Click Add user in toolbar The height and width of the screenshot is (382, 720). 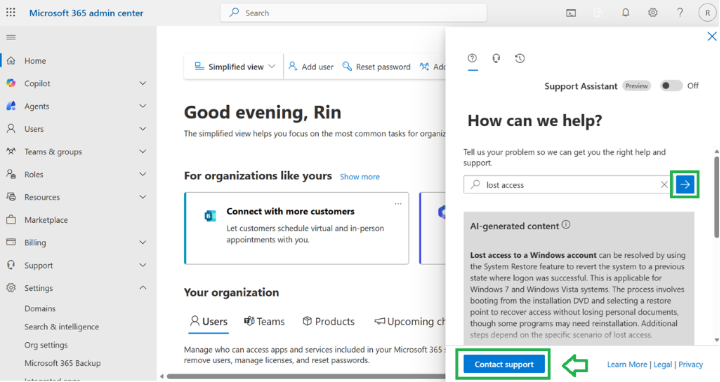tap(311, 67)
